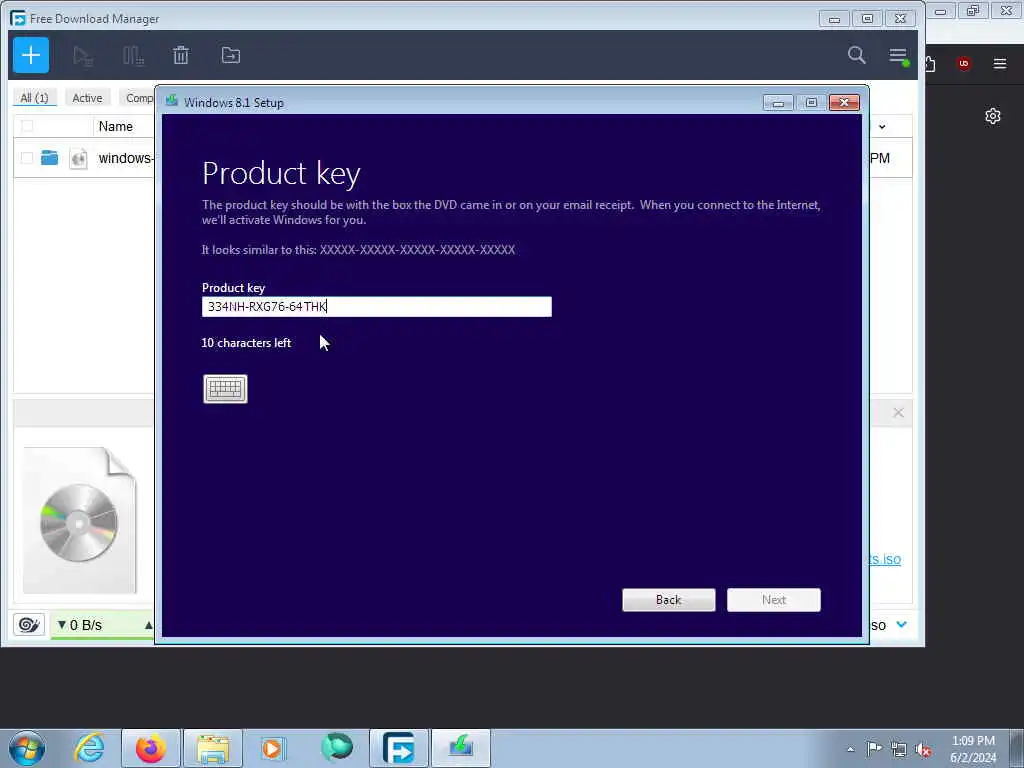Check the windows download row checkbox
1024x768 pixels.
click(27, 158)
